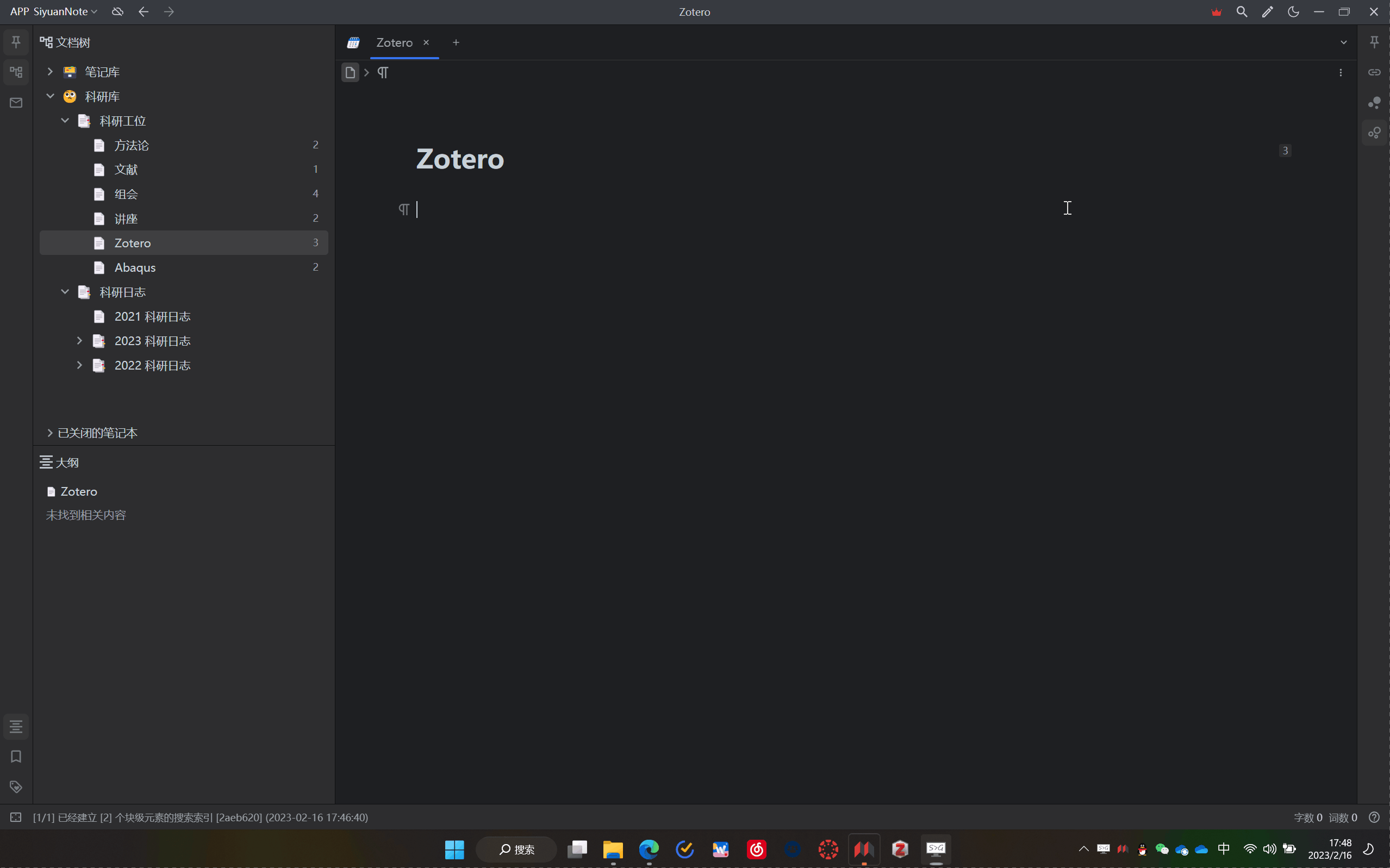Click the red crown membership icon
Viewport: 1390px width, 868px height.
(x=1216, y=12)
